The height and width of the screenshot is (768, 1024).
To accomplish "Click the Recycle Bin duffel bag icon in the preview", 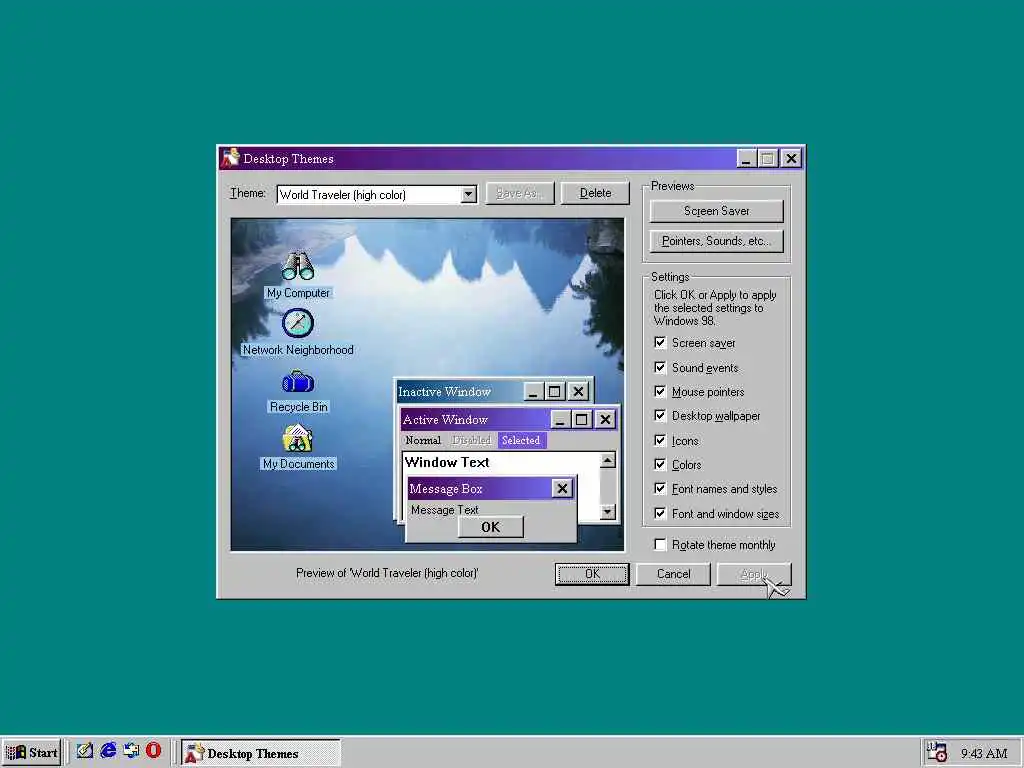I will 298,381.
